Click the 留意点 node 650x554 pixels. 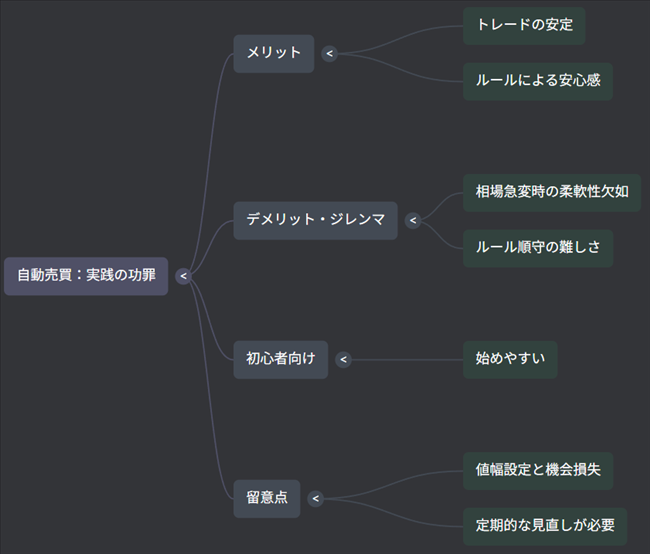(266, 498)
